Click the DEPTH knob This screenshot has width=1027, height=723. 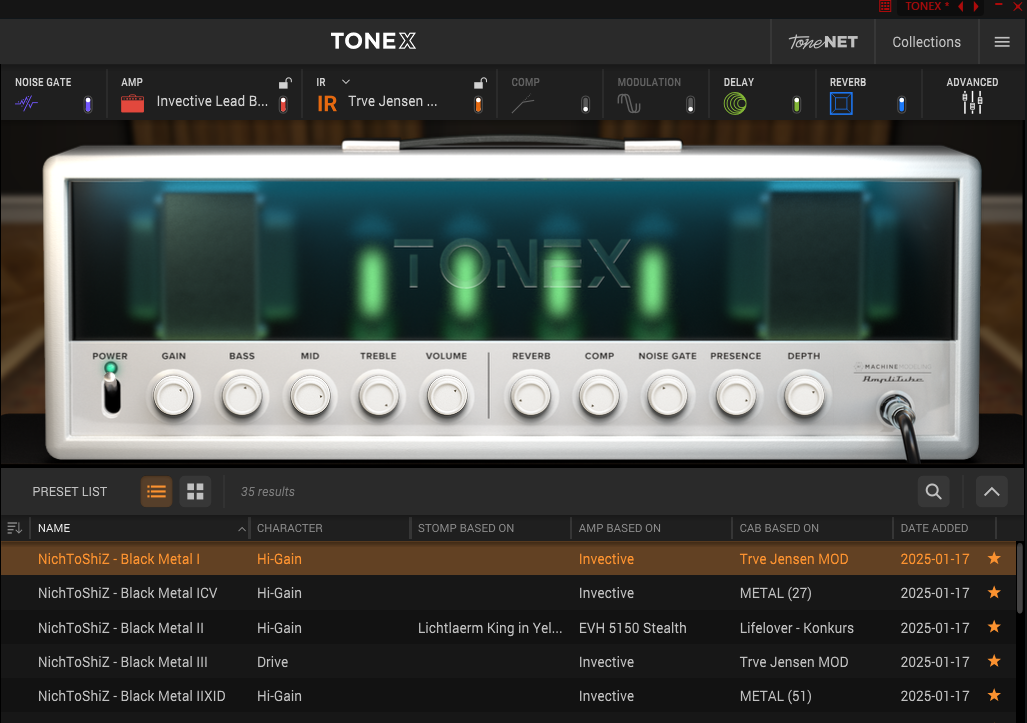pos(804,396)
